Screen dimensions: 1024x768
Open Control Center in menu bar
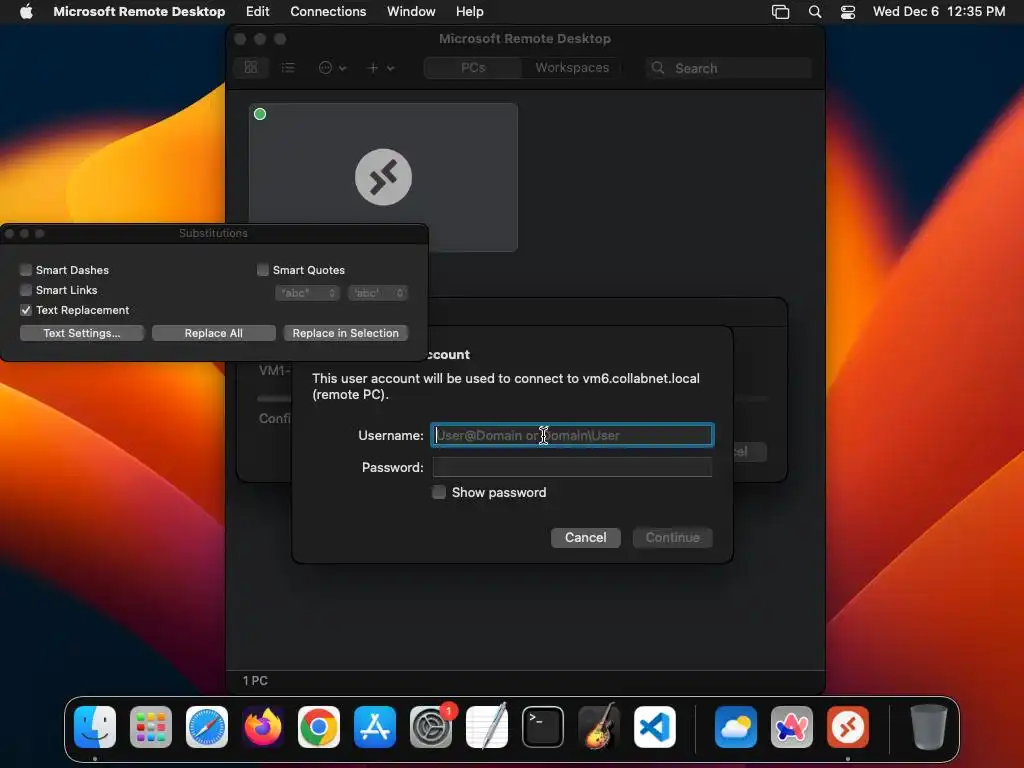tap(848, 12)
